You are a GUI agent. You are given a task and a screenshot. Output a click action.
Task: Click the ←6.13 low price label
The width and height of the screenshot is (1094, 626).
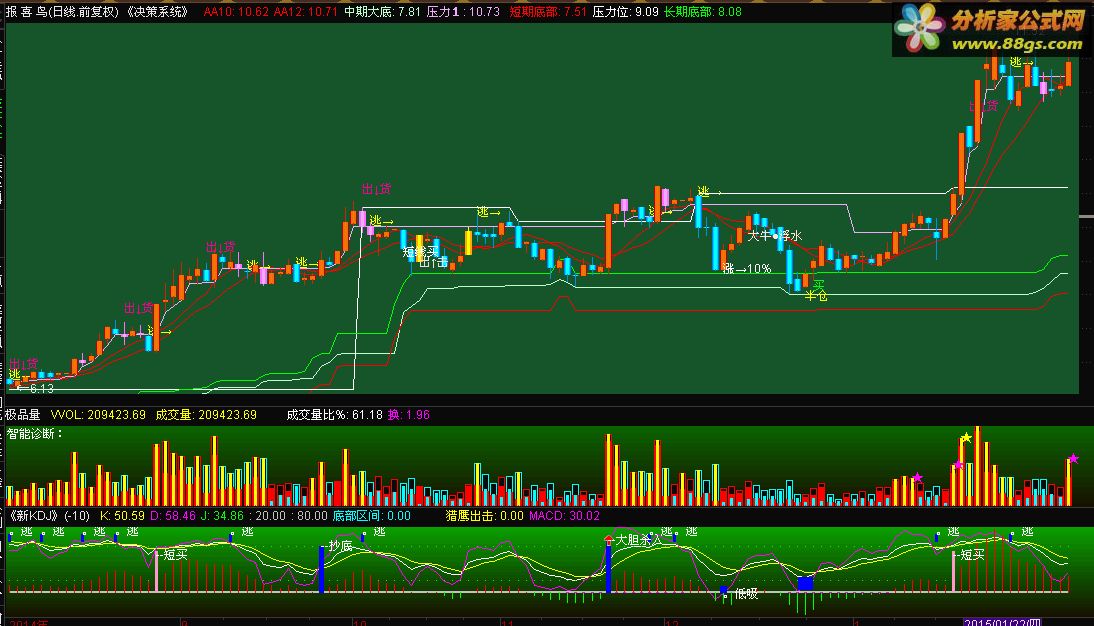tap(36, 389)
